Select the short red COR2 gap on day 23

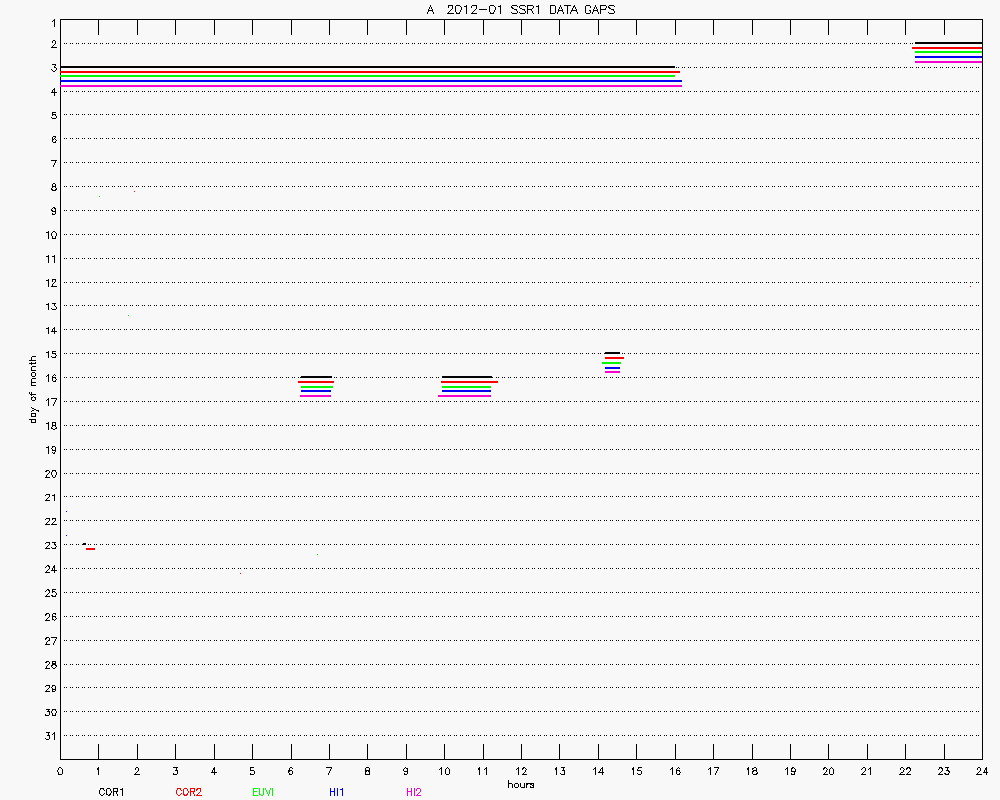point(90,549)
